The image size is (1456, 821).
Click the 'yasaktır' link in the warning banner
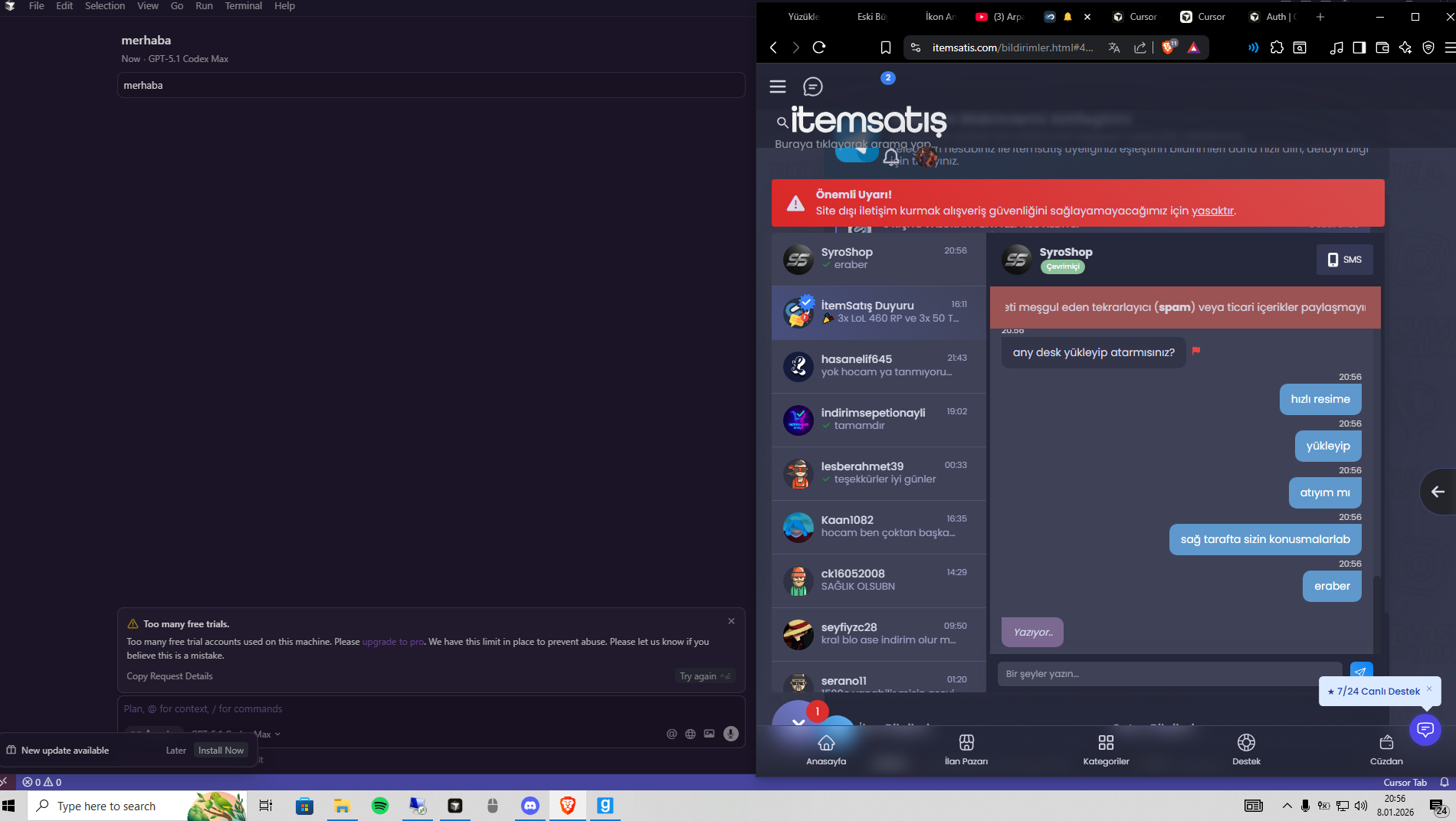click(1212, 211)
